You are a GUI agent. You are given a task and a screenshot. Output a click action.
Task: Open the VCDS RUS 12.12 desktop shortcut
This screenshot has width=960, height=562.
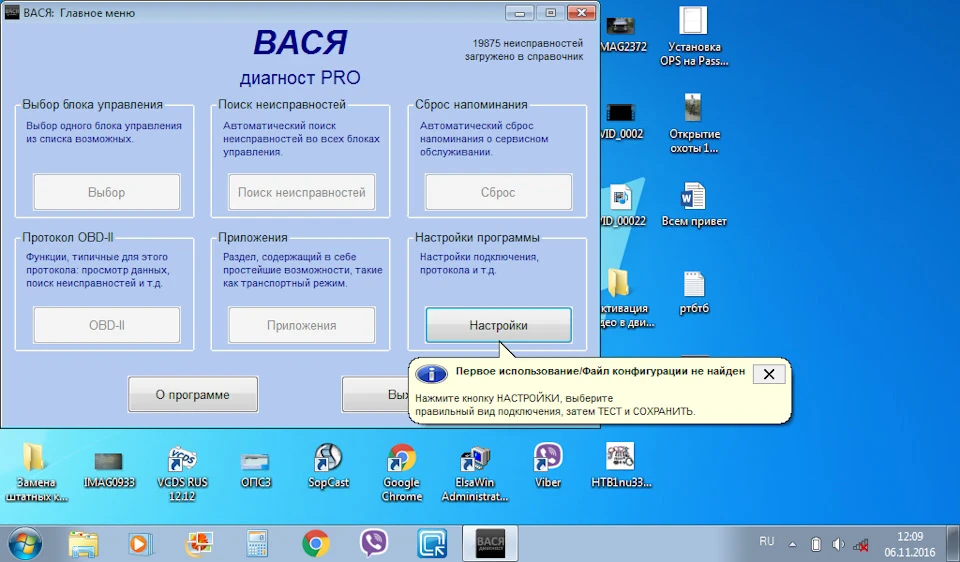pyautogui.click(x=182, y=473)
